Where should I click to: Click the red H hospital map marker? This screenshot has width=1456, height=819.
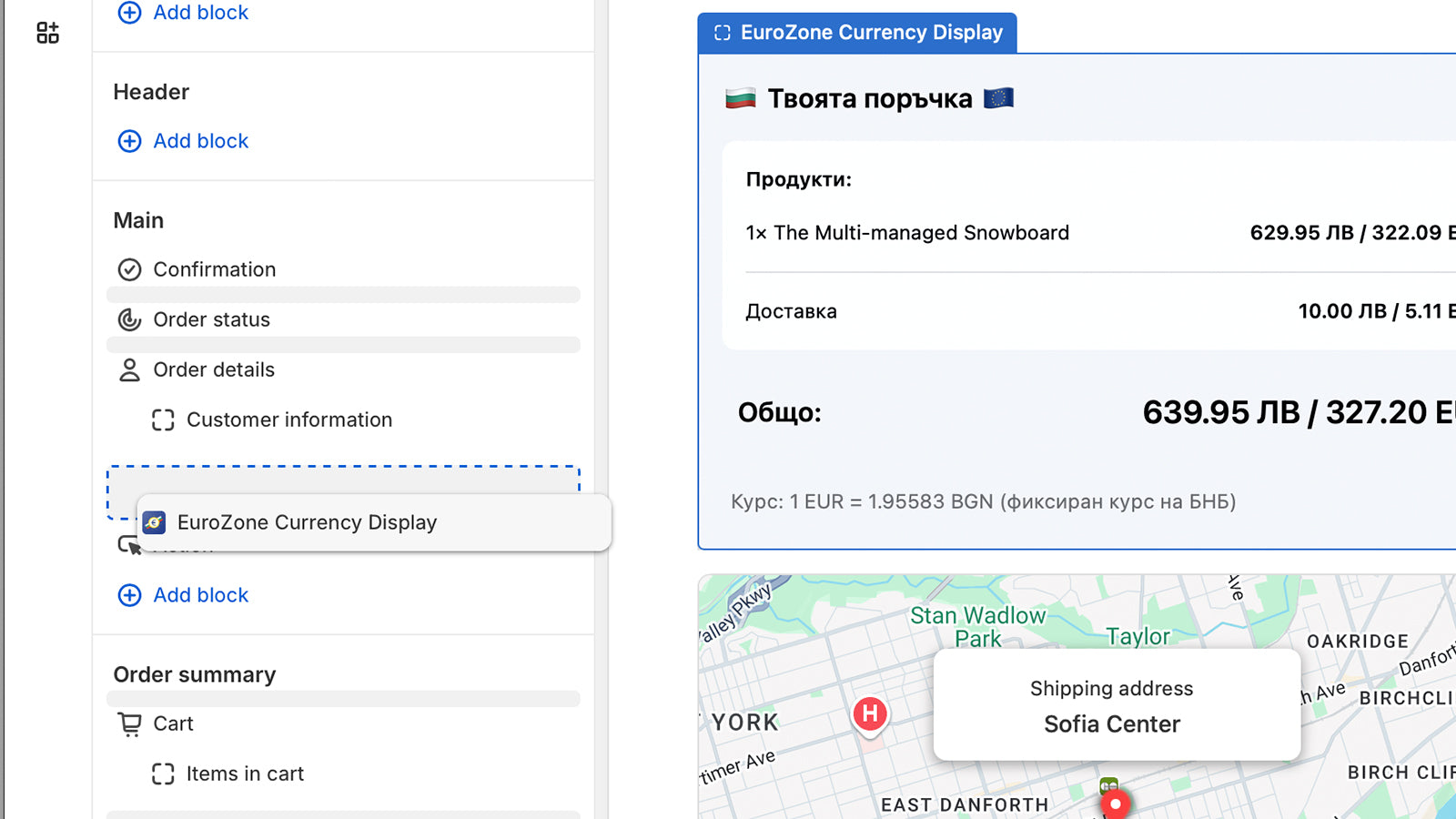pyautogui.click(x=870, y=713)
